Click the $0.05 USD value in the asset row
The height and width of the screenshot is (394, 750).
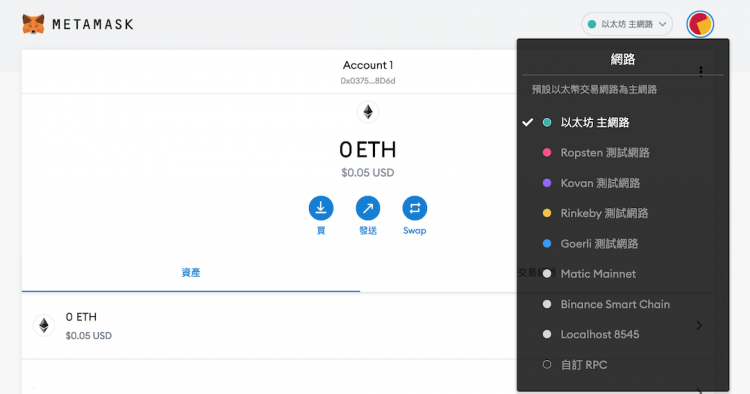click(x=88, y=336)
